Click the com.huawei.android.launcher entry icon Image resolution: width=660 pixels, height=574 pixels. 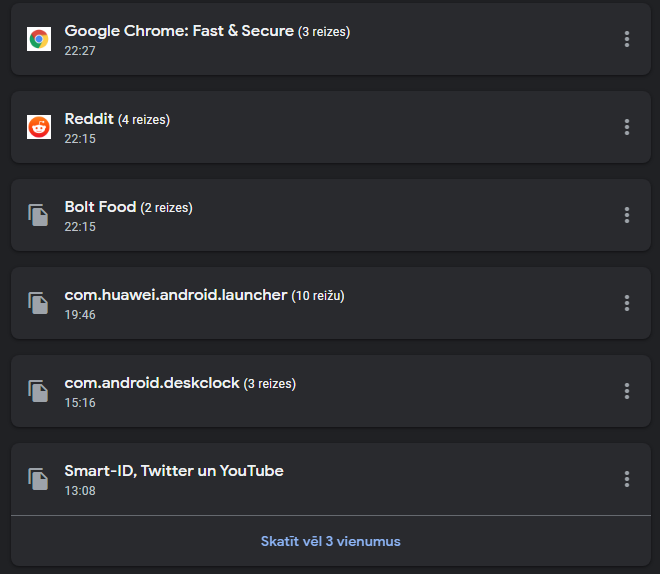39,303
